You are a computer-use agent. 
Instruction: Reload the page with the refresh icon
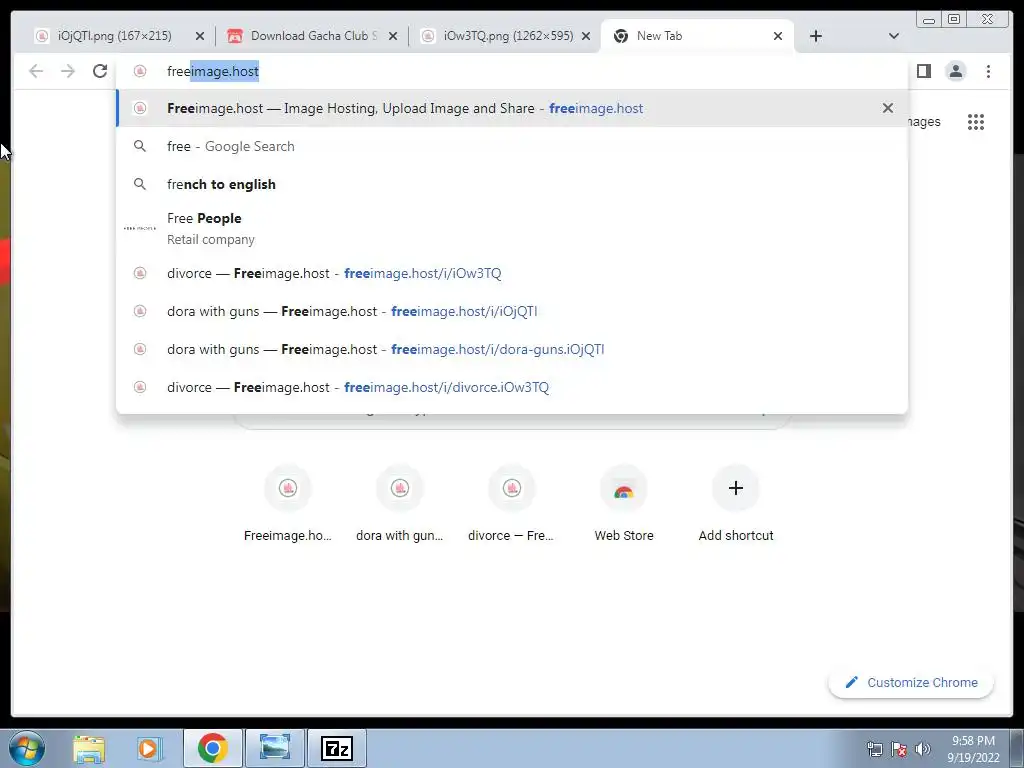(99, 71)
